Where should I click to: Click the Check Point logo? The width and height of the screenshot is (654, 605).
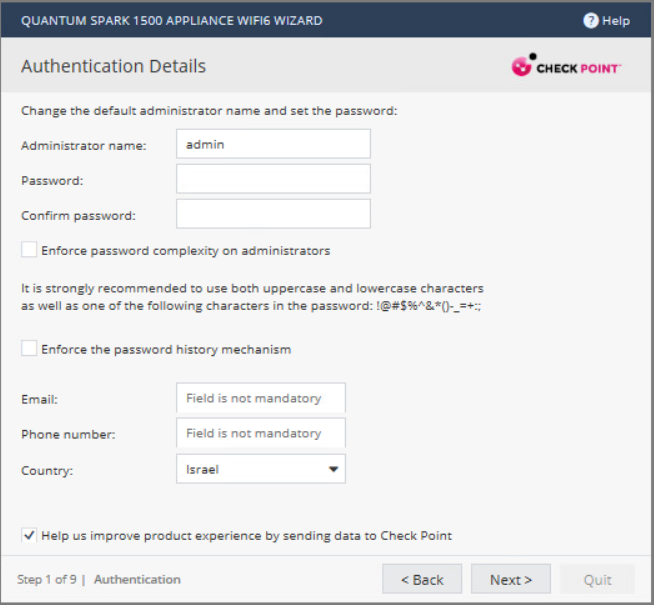(x=566, y=65)
